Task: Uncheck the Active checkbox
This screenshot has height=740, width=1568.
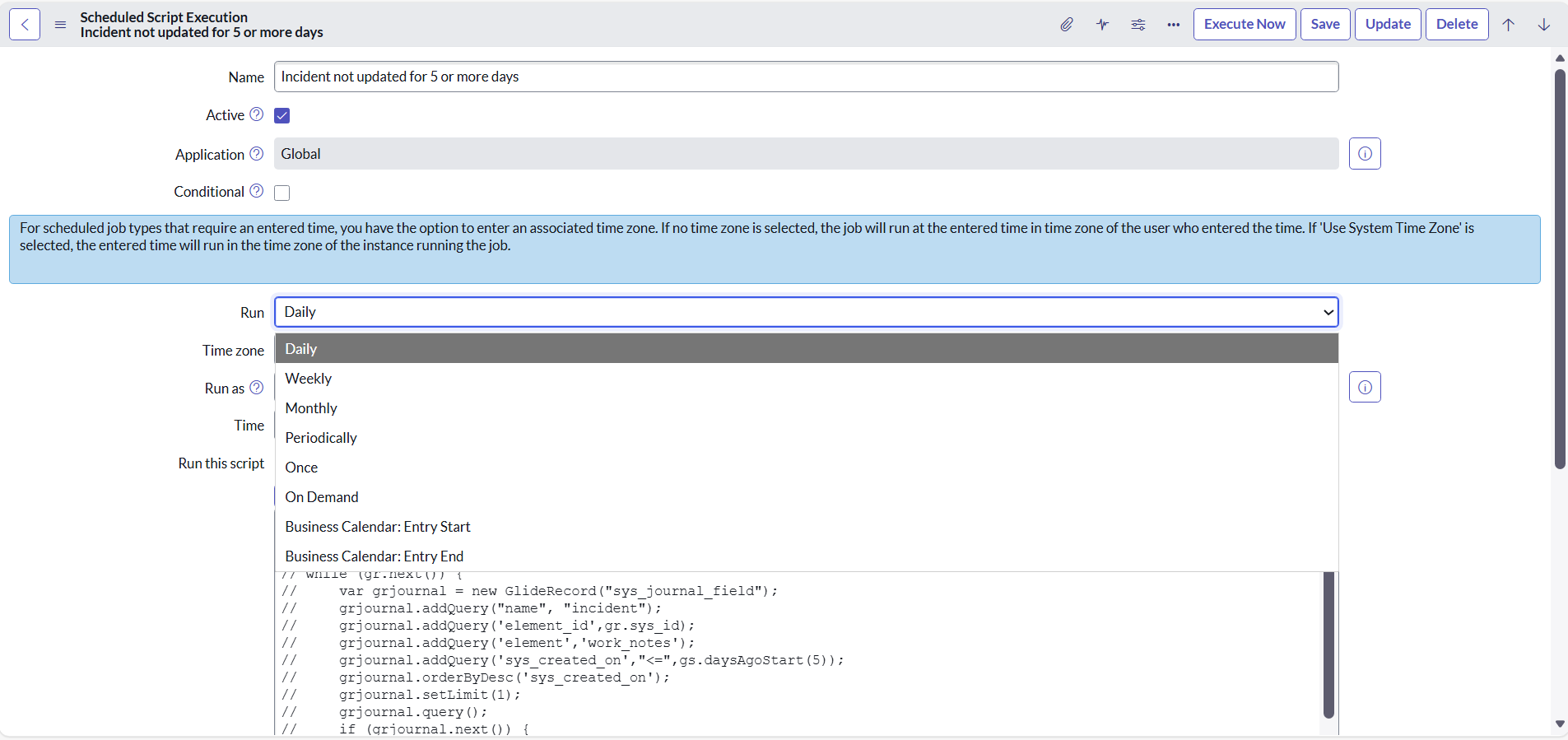Action: click(282, 115)
